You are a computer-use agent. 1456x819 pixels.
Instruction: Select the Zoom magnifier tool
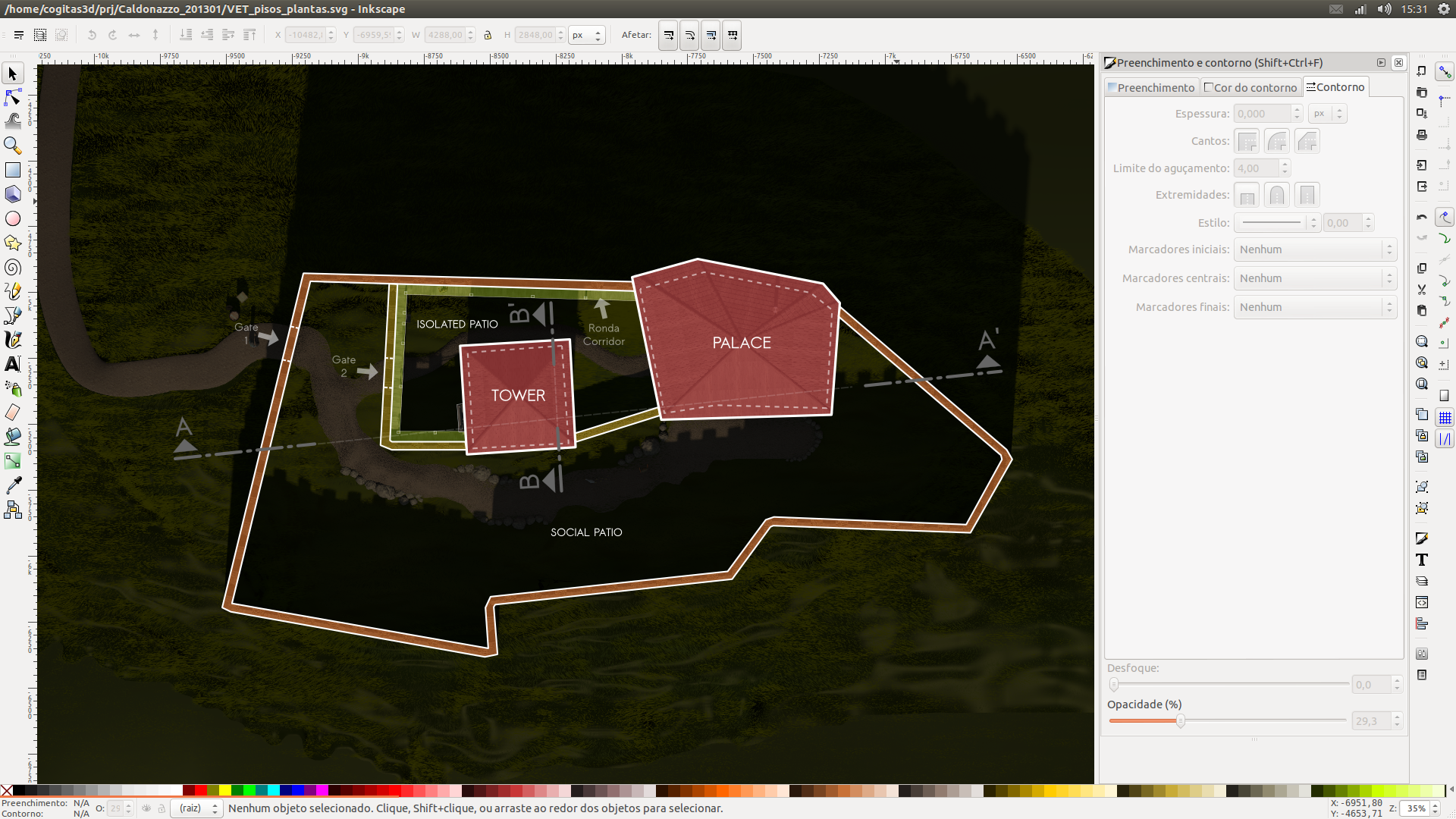[13, 145]
